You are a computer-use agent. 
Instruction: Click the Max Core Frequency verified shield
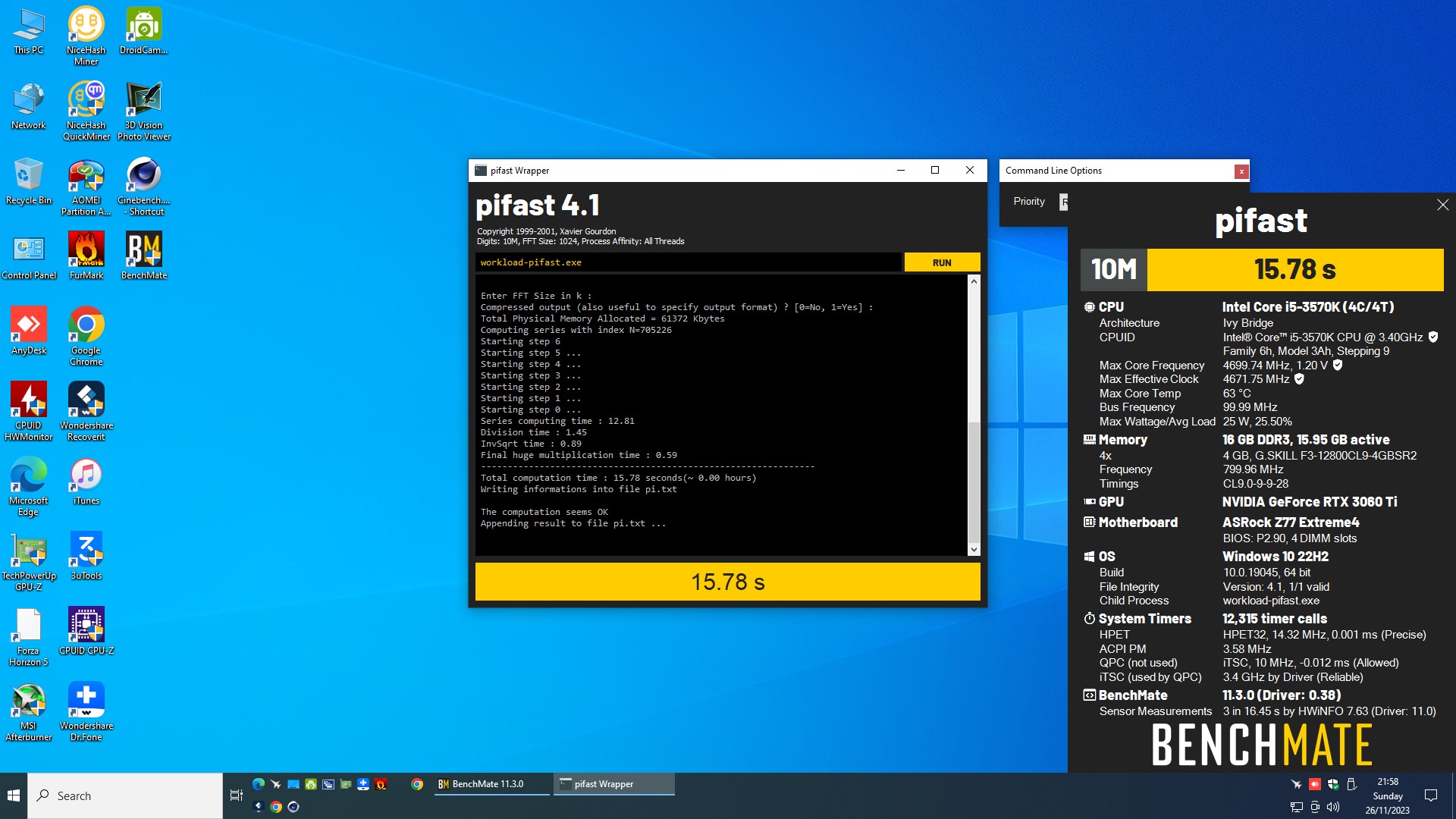click(x=1338, y=365)
